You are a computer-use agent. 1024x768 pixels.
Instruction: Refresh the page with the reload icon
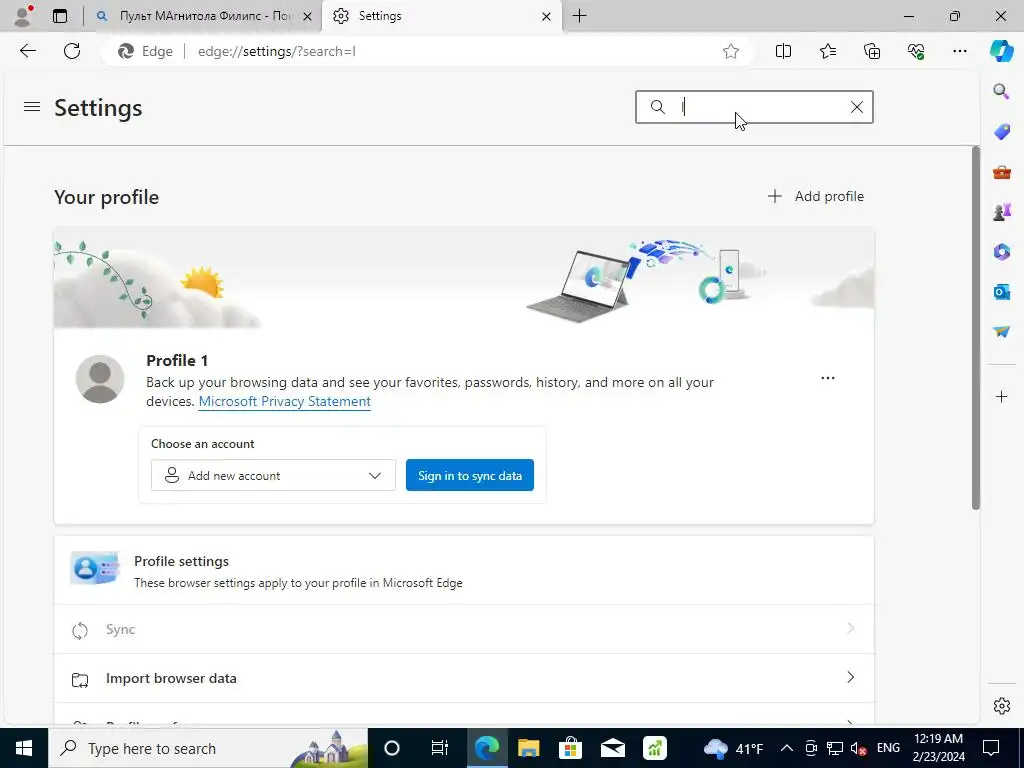pos(72,51)
